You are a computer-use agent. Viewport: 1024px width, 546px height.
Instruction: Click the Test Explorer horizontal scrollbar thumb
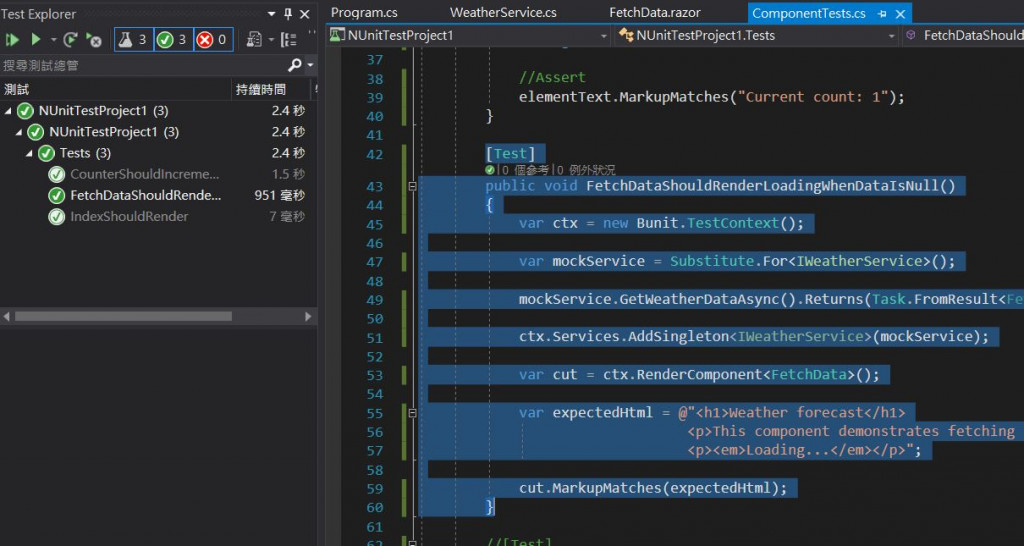click(x=123, y=316)
